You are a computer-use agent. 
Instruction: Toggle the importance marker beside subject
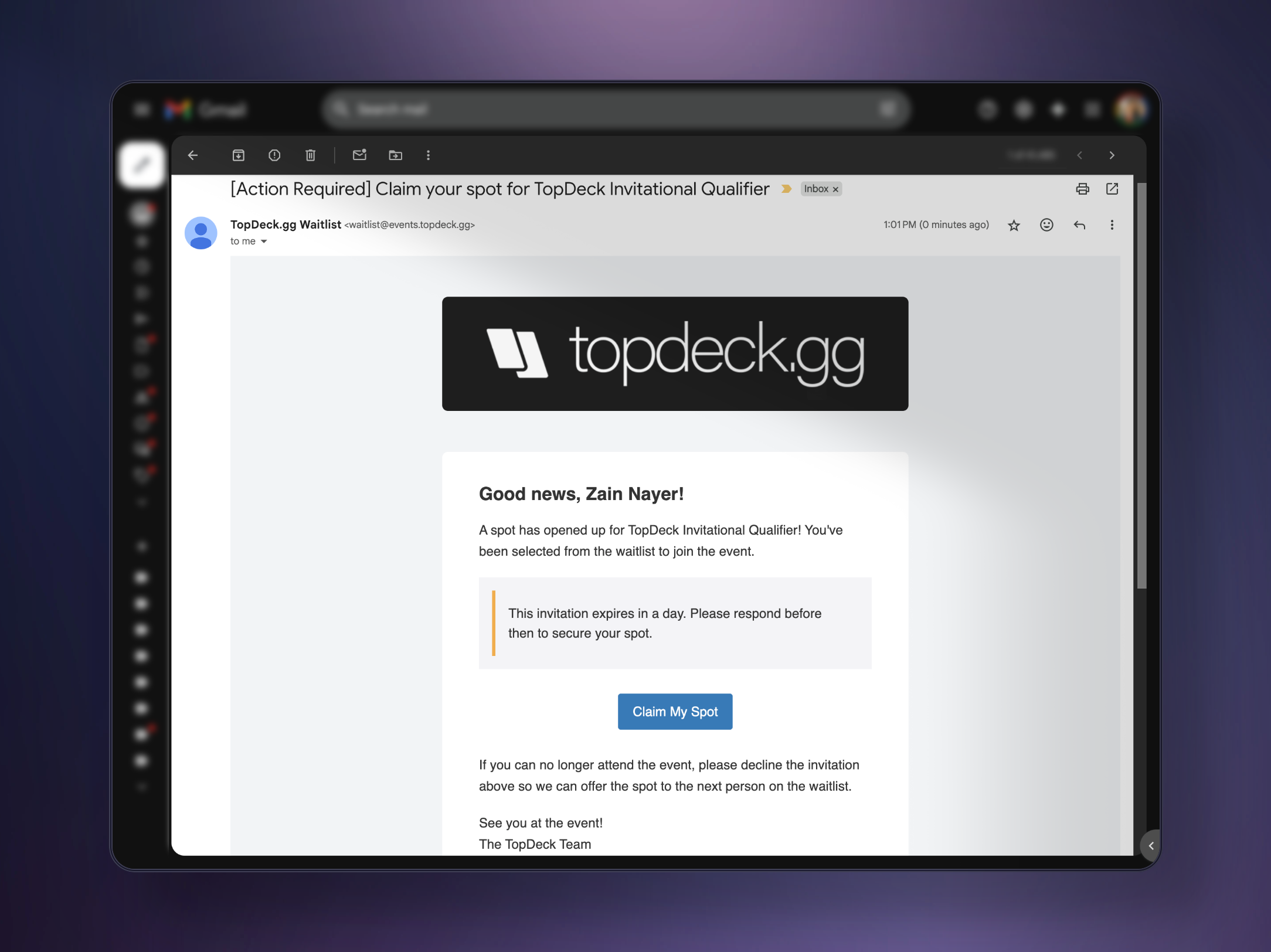(786, 189)
